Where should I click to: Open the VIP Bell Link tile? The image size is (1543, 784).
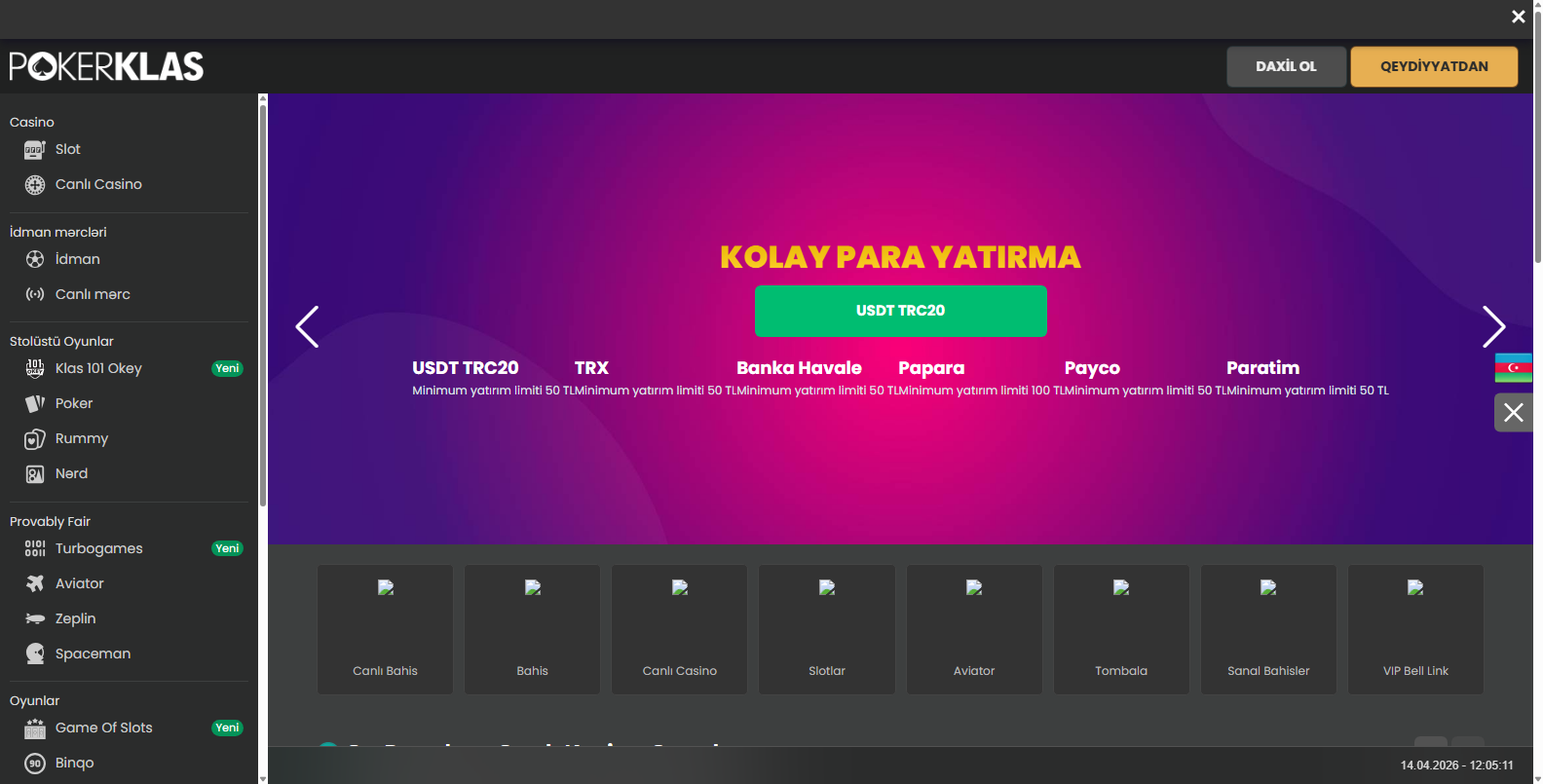(x=1415, y=629)
